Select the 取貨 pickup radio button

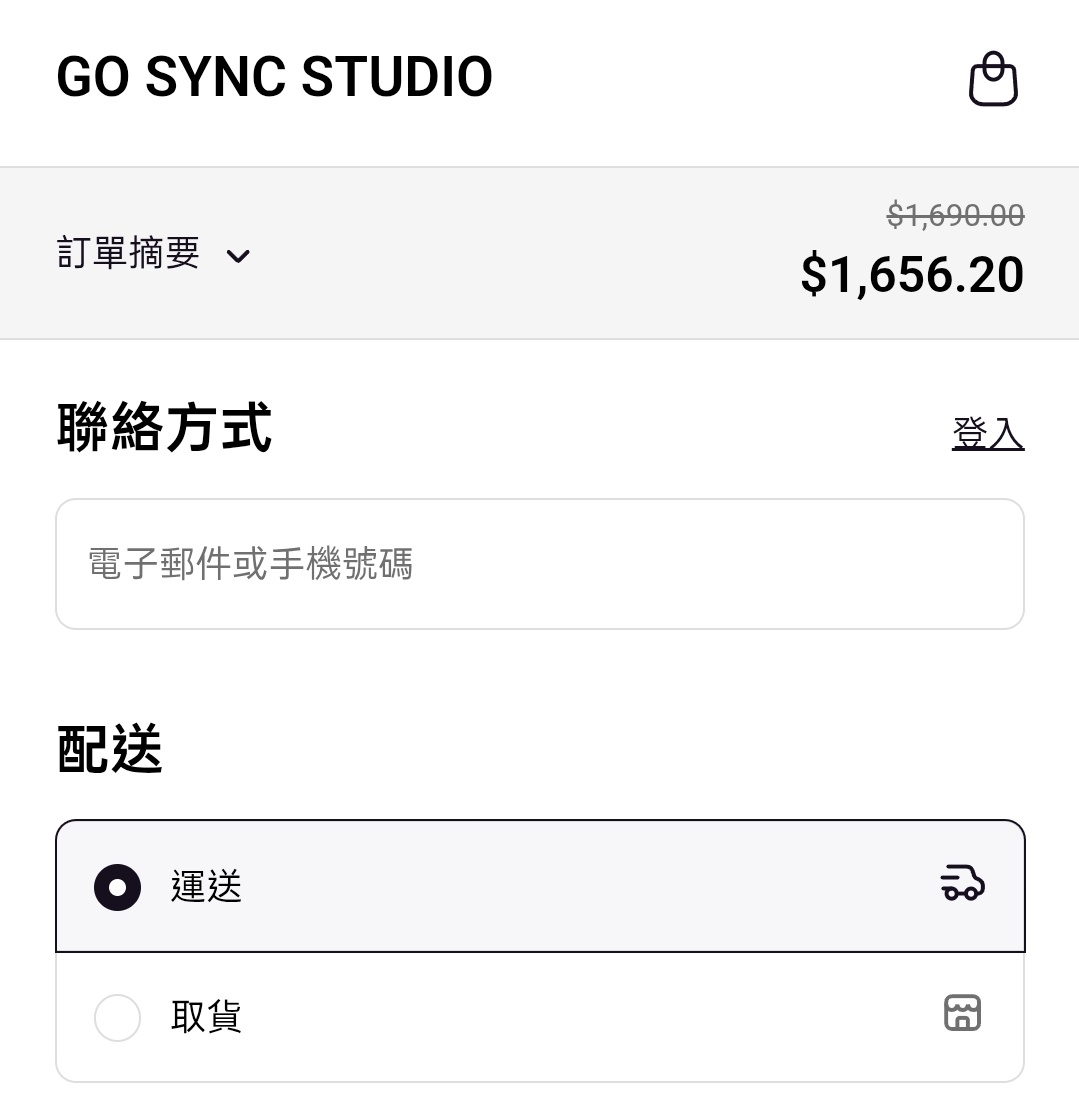117,1018
